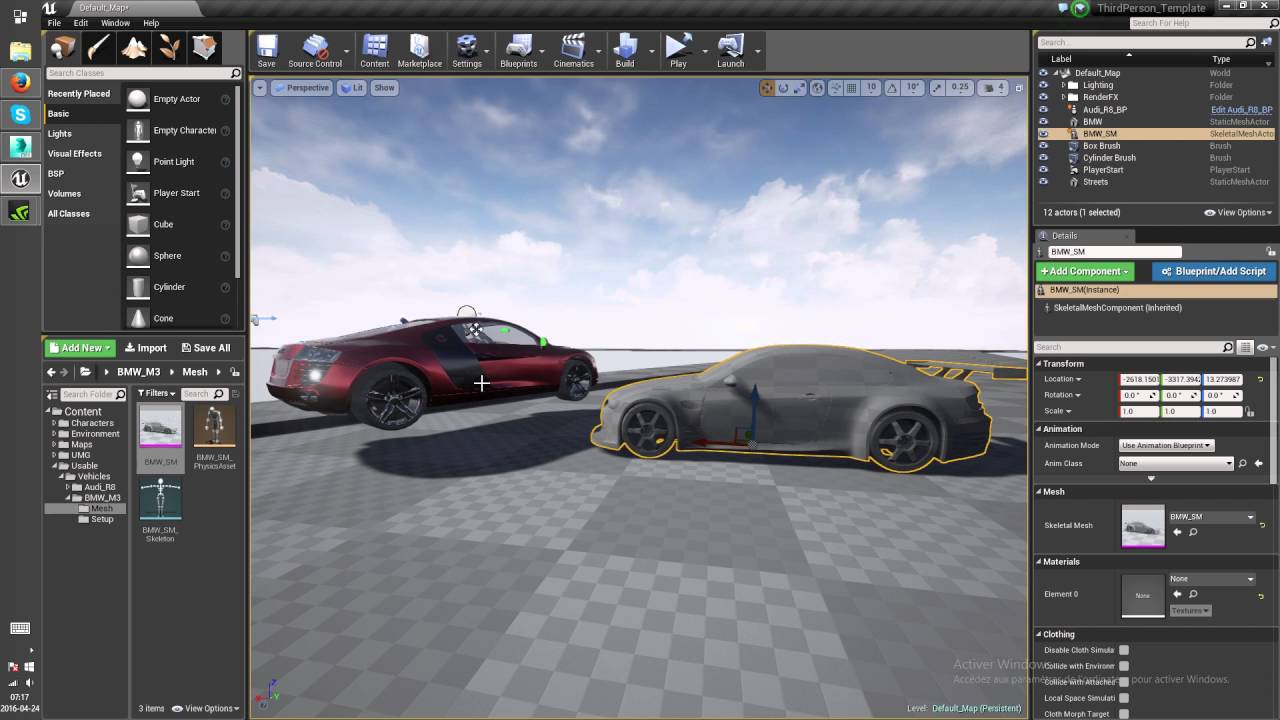Viewport: 1280px width, 720px height.
Task: Go back in Content Browser history
Action: point(51,372)
